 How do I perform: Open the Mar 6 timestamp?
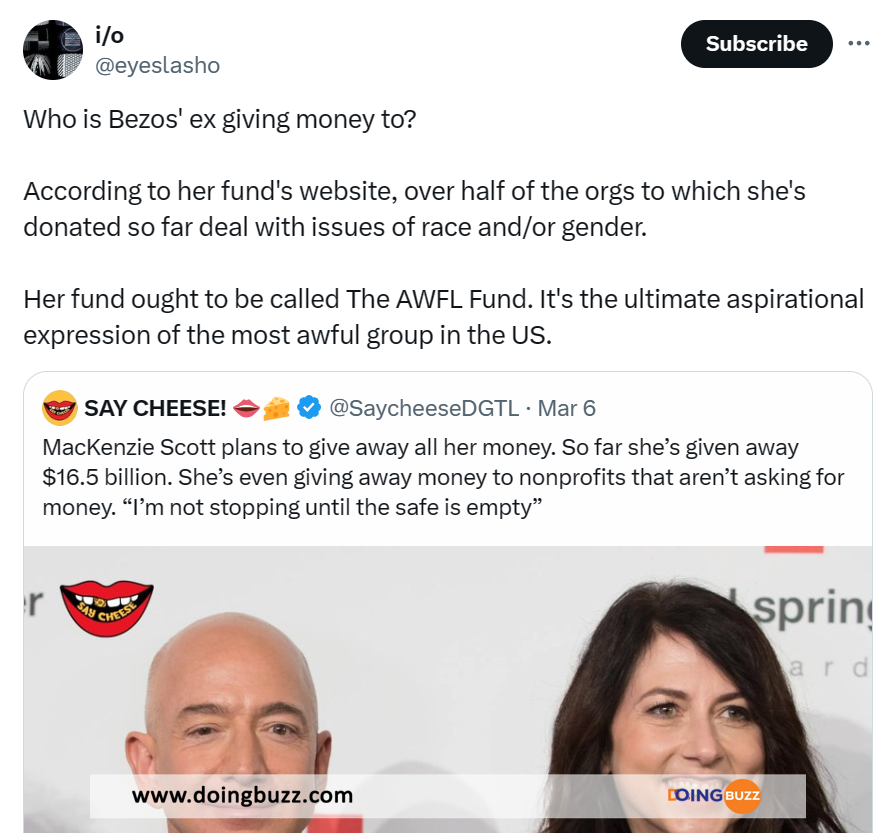pos(566,408)
